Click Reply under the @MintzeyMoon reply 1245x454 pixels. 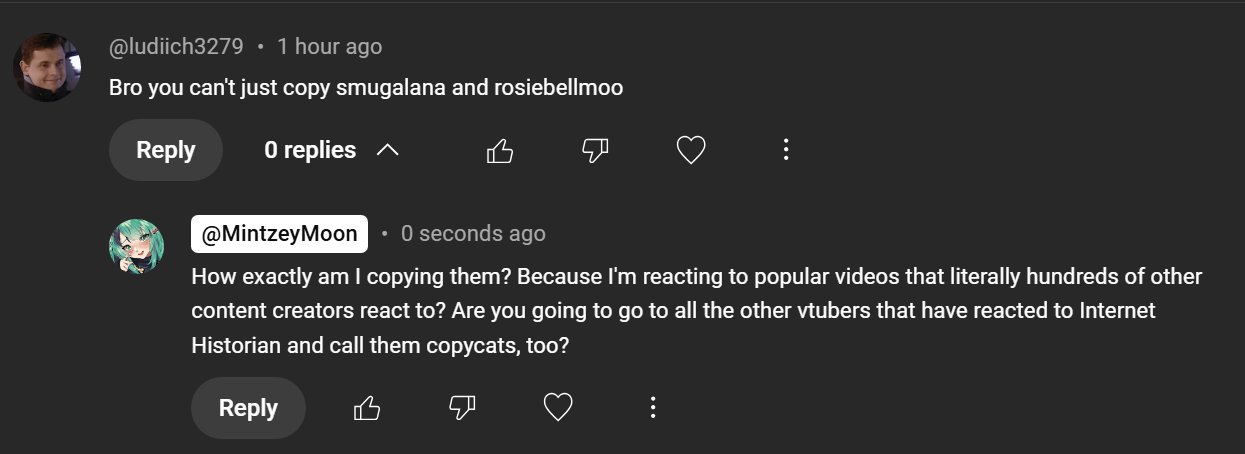248,408
